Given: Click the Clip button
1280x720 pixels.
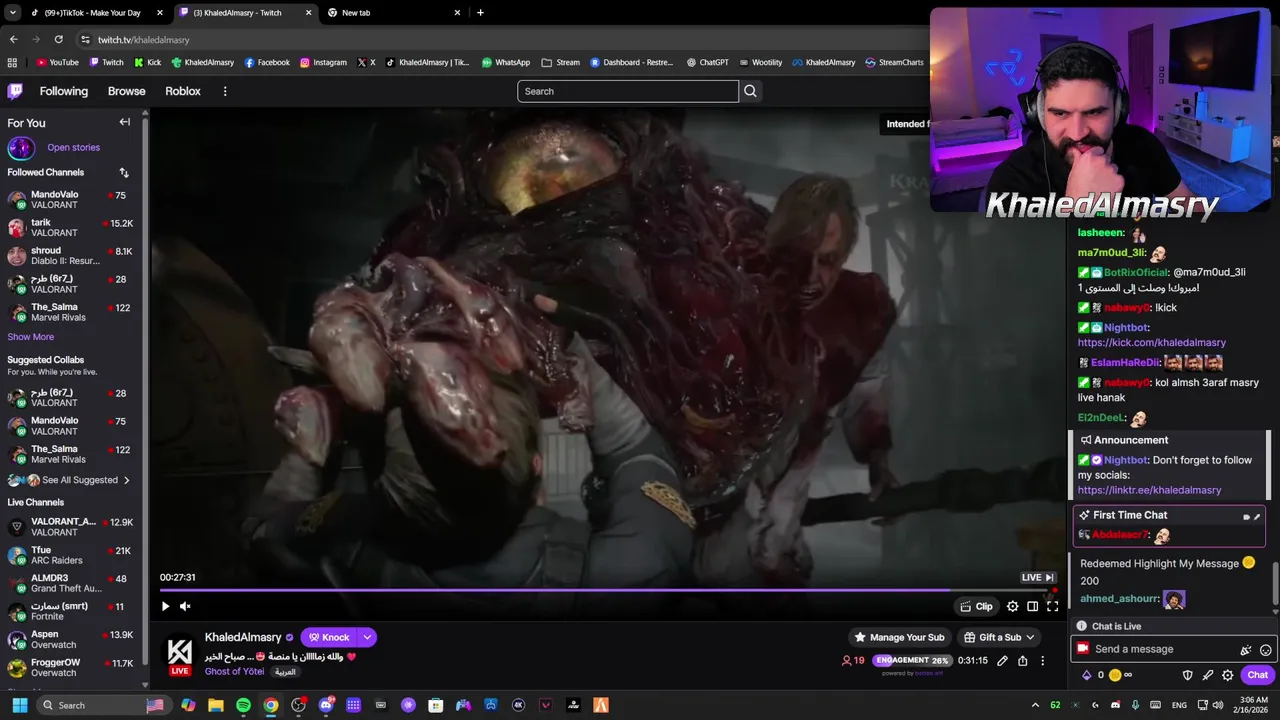Looking at the screenshot, I should 976,606.
